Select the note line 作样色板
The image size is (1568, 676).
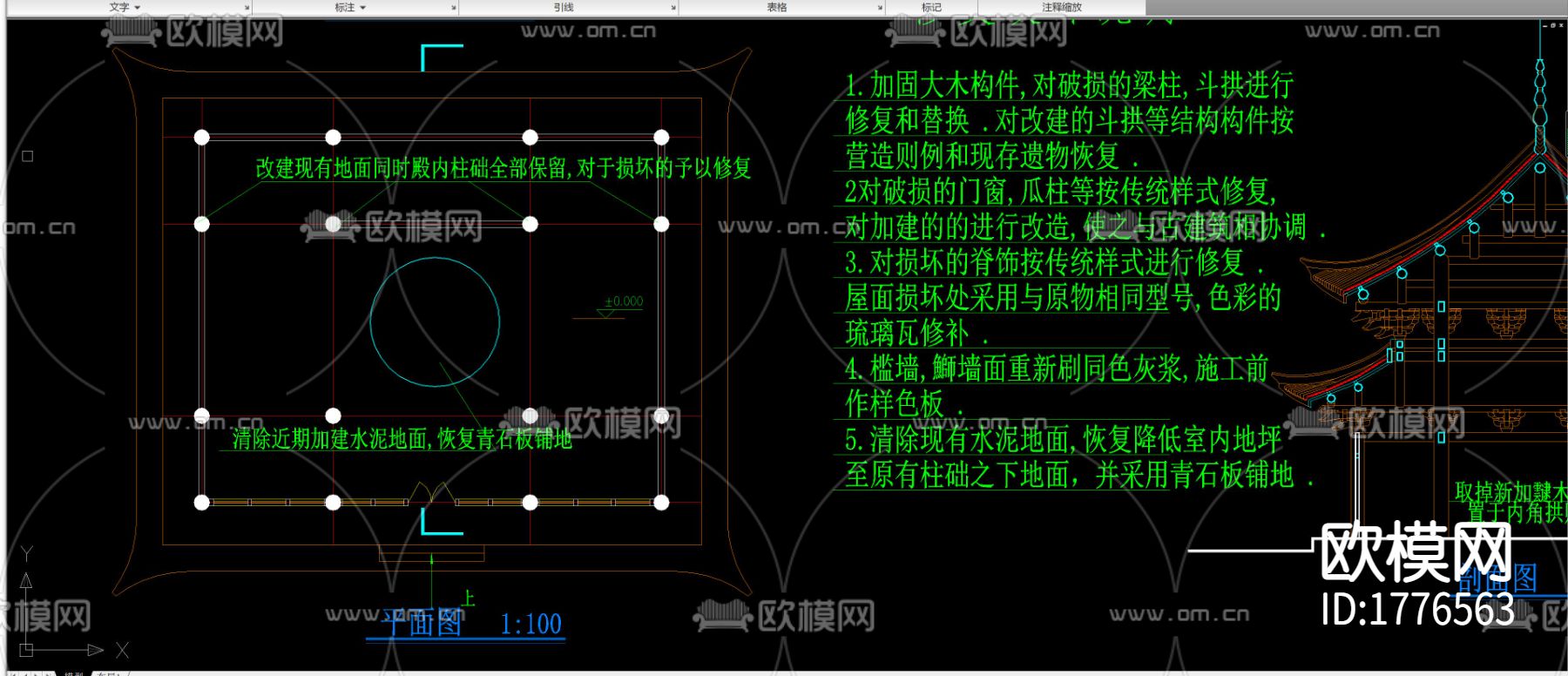tap(904, 403)
